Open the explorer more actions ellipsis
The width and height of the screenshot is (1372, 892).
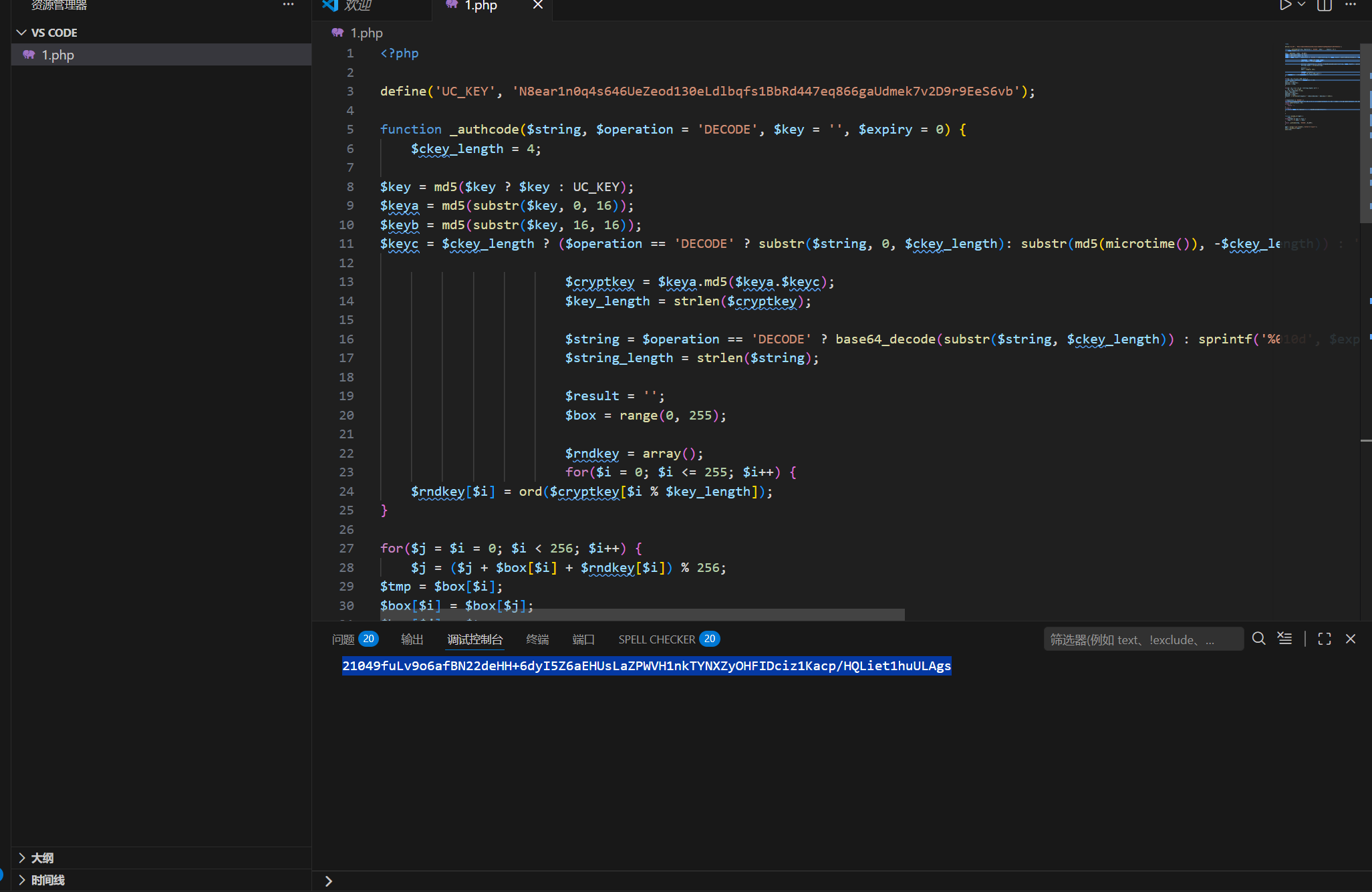pos(288,5)
